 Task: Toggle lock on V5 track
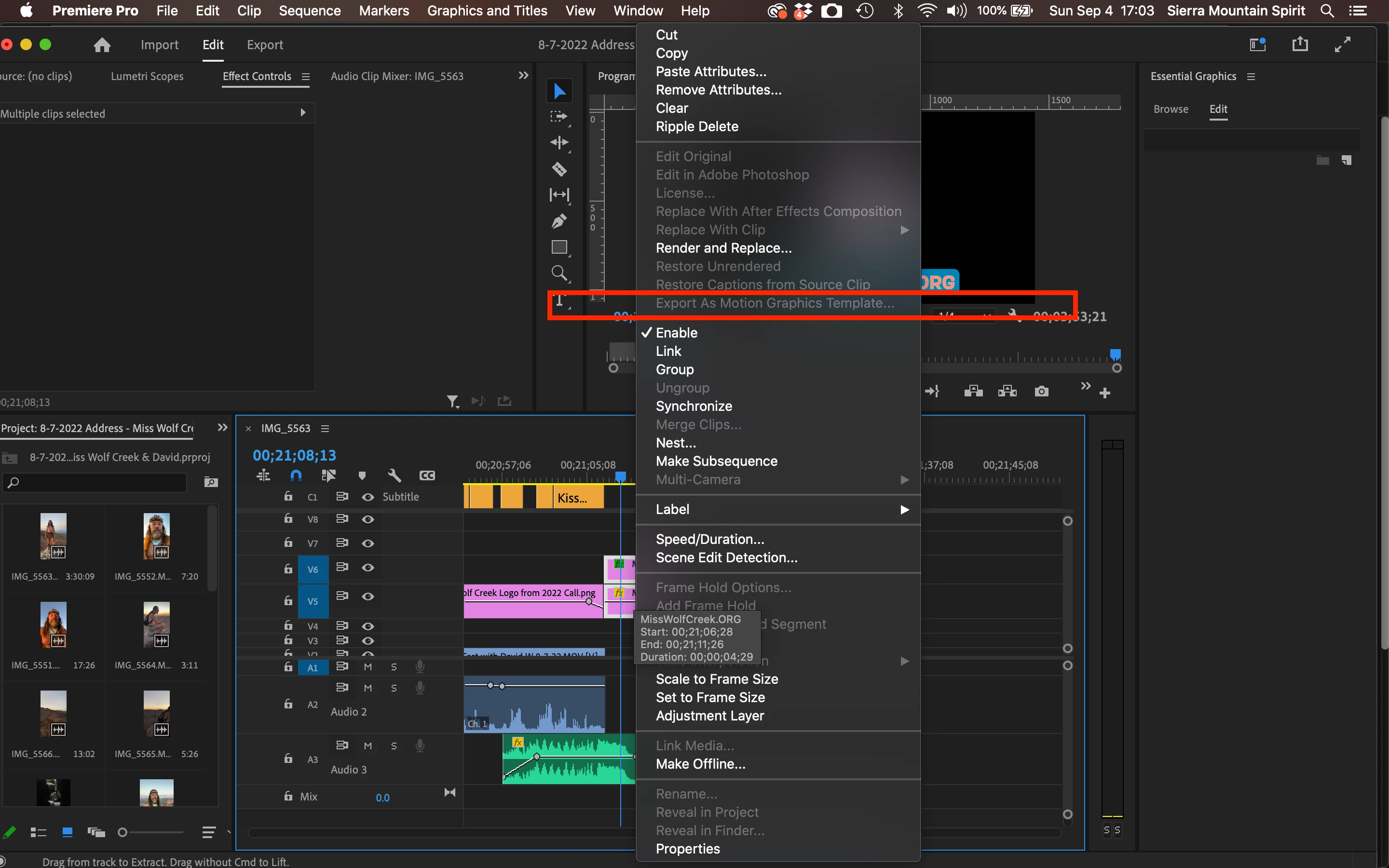[x=288, y=600]
